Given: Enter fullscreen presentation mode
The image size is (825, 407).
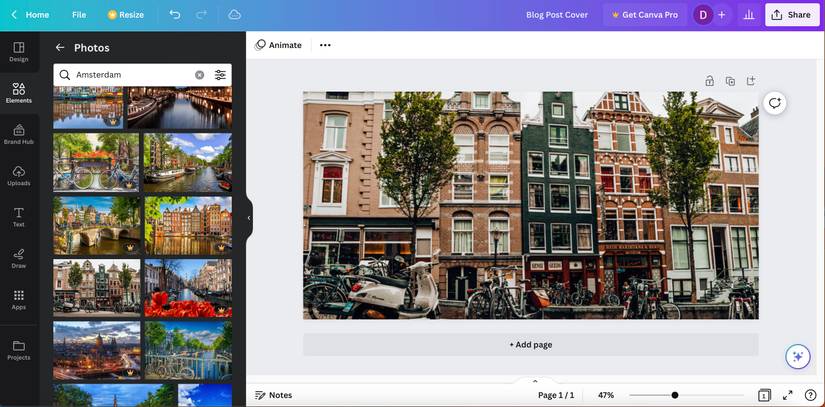Looking at the screenshot, I should tap(788, 395).
